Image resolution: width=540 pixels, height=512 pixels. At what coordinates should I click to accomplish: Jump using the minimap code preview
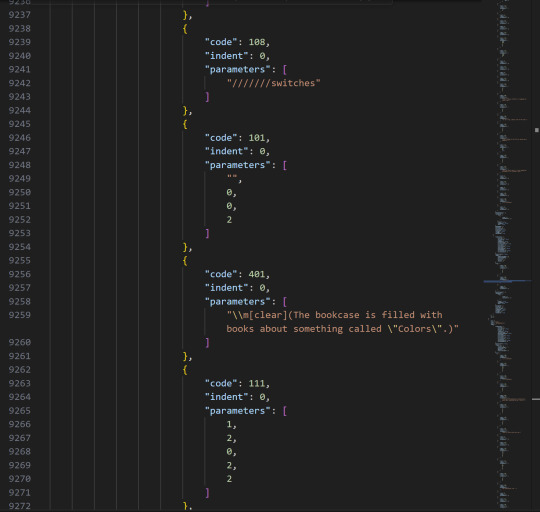click(x=508, y=255)
